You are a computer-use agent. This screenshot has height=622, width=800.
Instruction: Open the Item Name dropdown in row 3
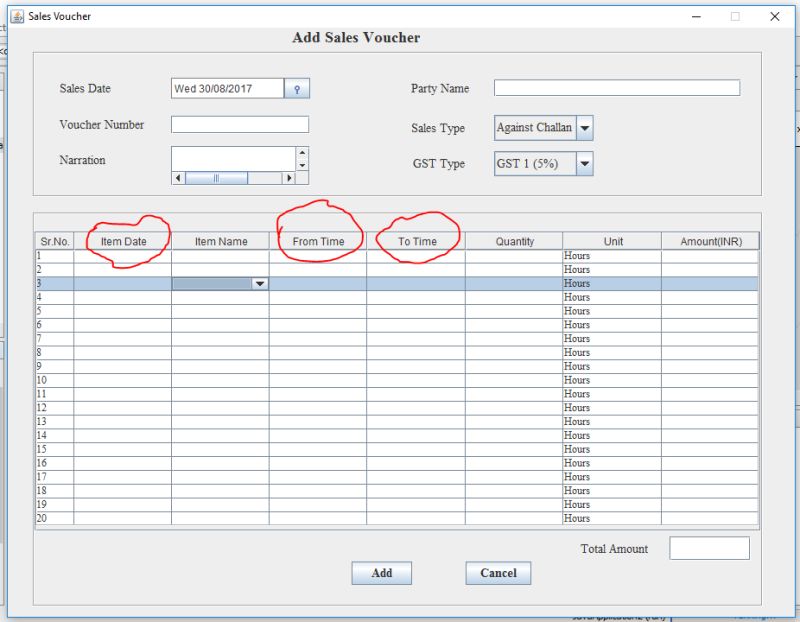pos(260,284)
